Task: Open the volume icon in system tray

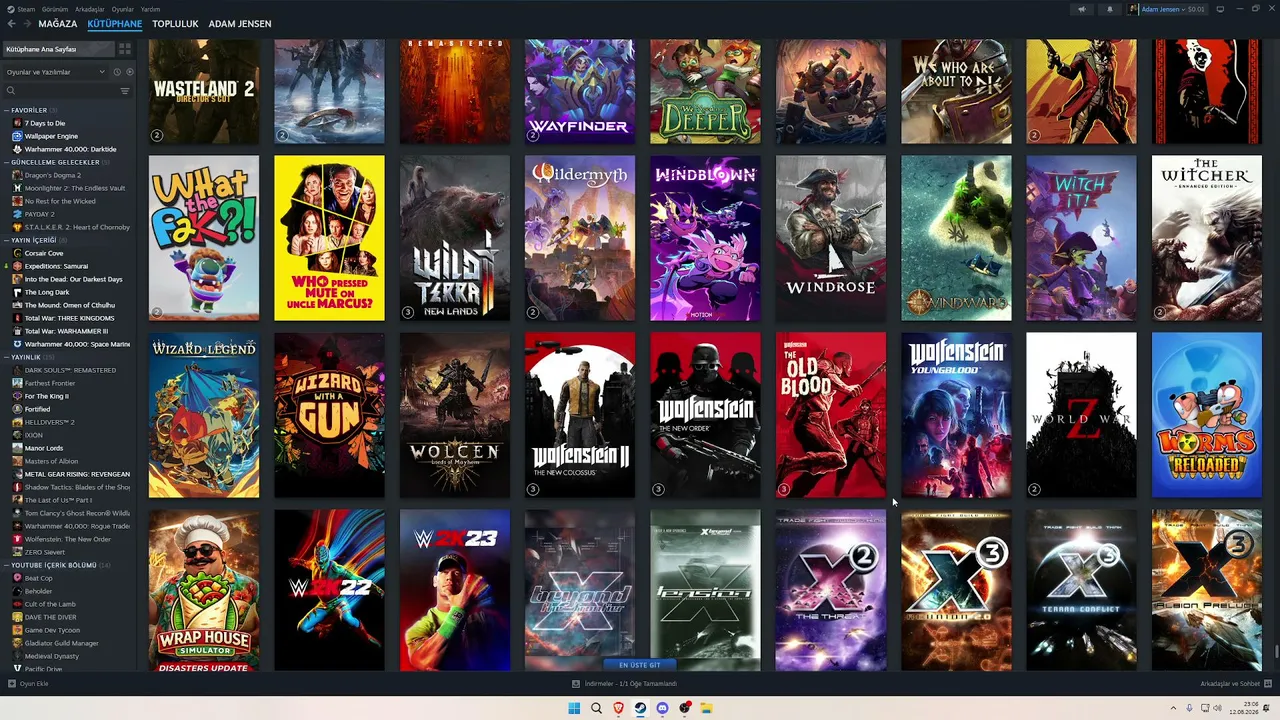Action: coord(1217,708)
